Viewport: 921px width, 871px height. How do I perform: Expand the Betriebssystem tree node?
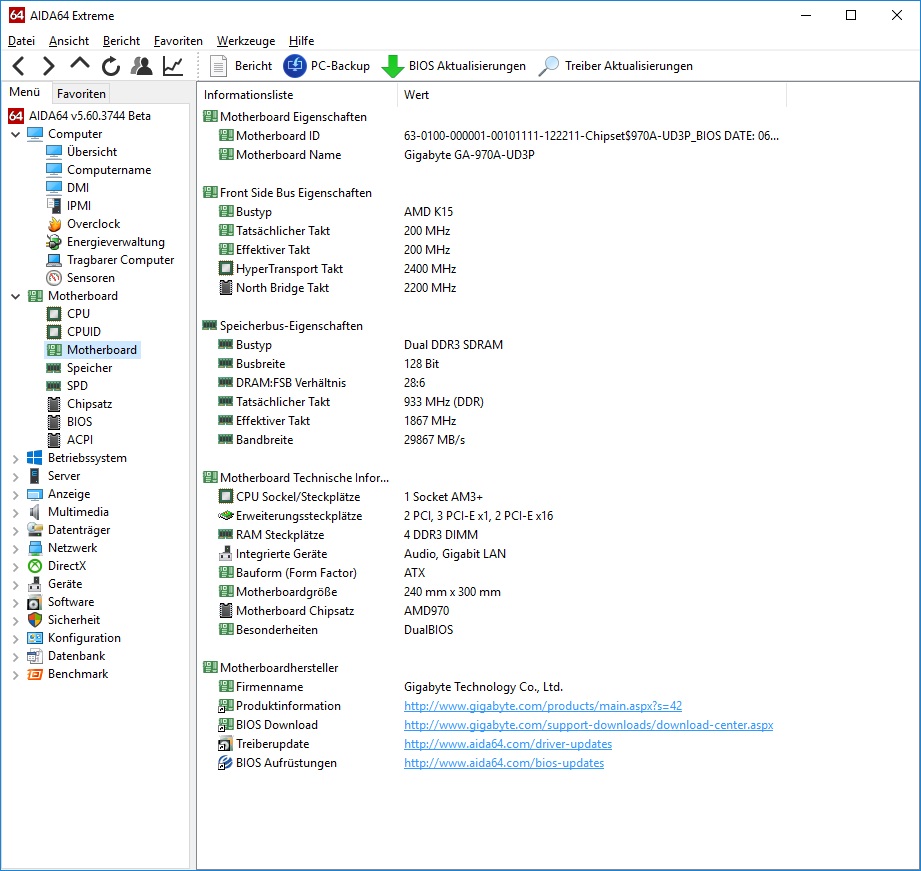[x=16, y=459]
